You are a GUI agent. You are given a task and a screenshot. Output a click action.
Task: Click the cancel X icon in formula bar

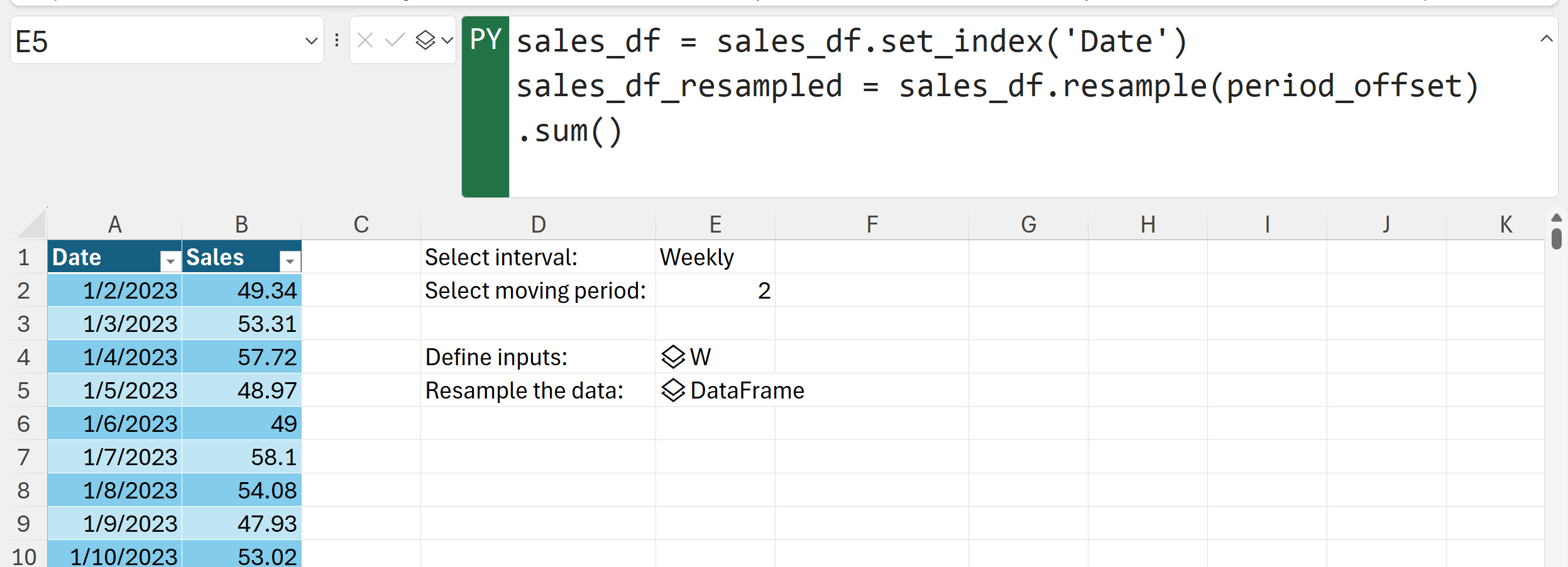[365, 41]
